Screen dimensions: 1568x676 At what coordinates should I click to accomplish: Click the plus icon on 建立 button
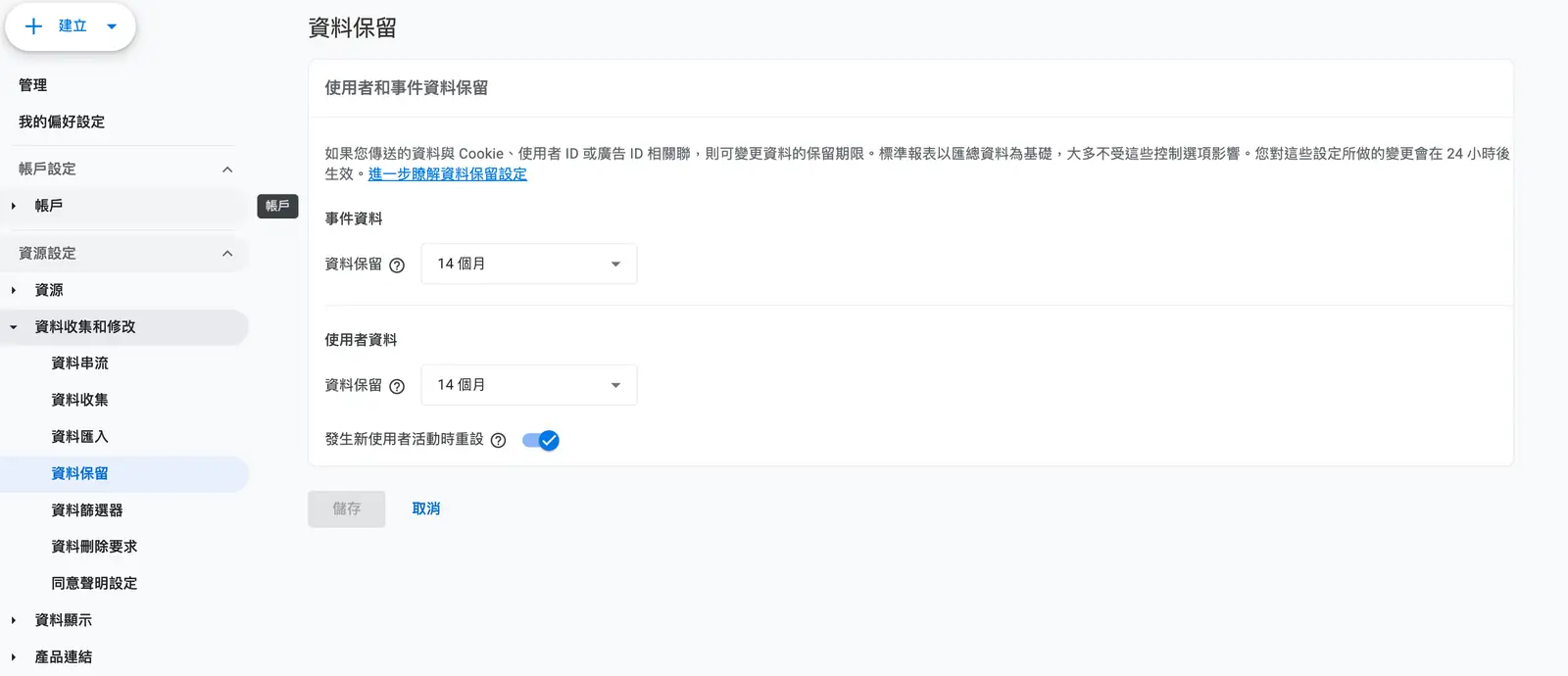point(33,26)
